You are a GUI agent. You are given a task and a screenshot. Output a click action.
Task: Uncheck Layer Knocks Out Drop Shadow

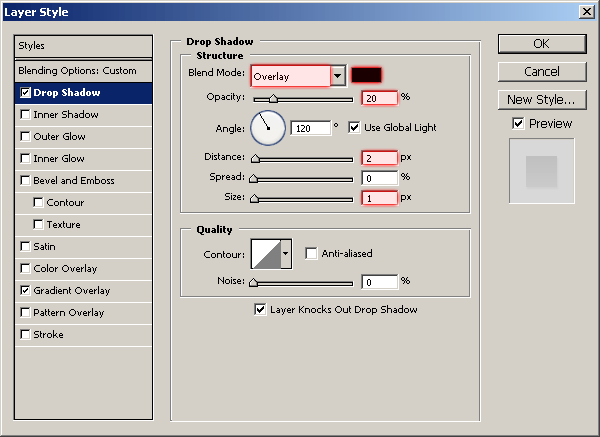(261, 310)
